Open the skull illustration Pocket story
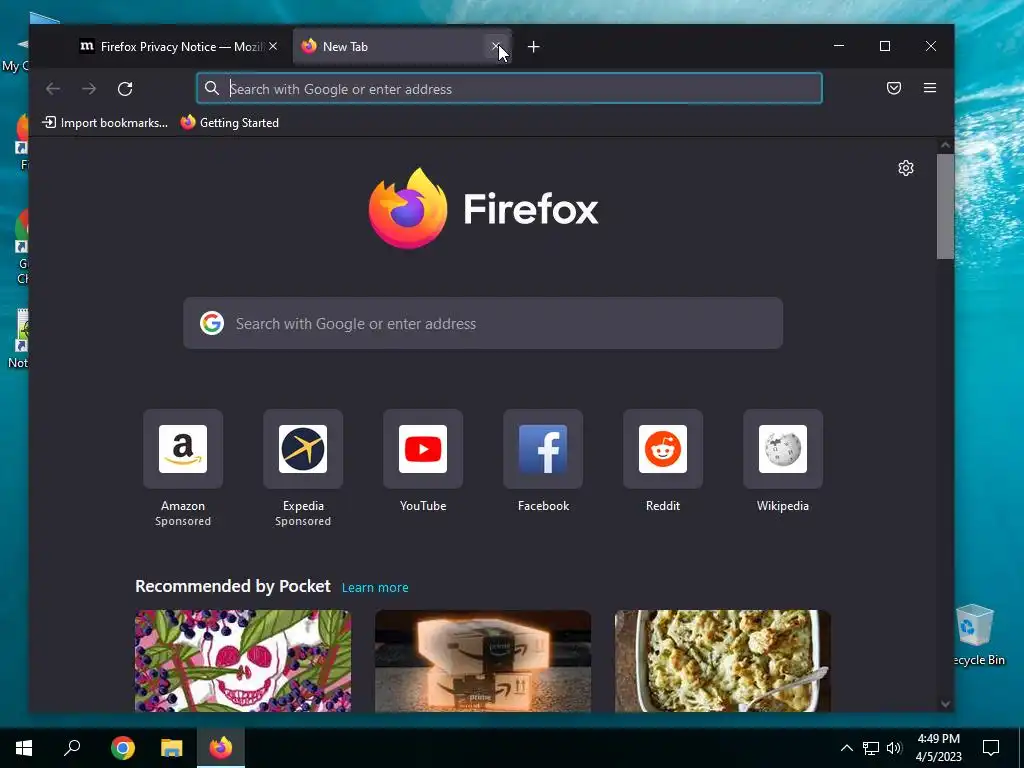1024x768 pixels. click(x=243, y=661)
